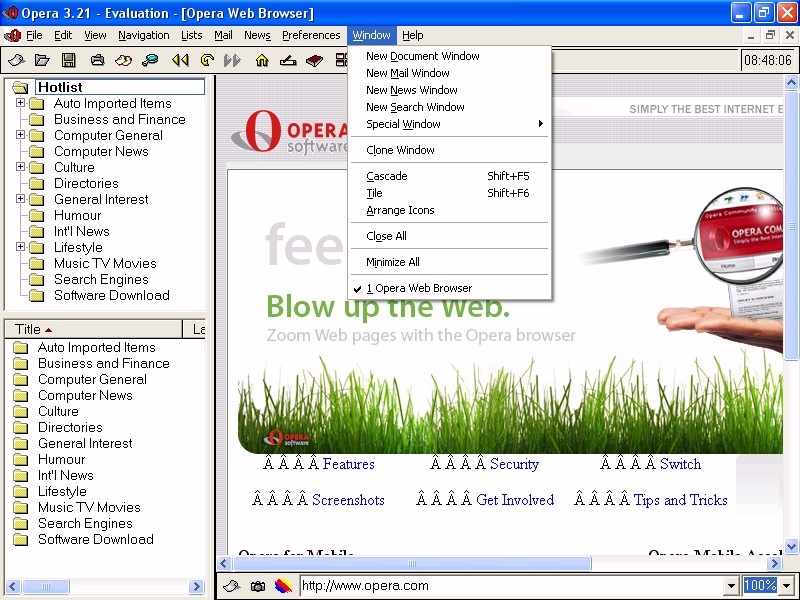Open the address field history dropdown arrow
800x600 pixels.
tap(731, 586)
